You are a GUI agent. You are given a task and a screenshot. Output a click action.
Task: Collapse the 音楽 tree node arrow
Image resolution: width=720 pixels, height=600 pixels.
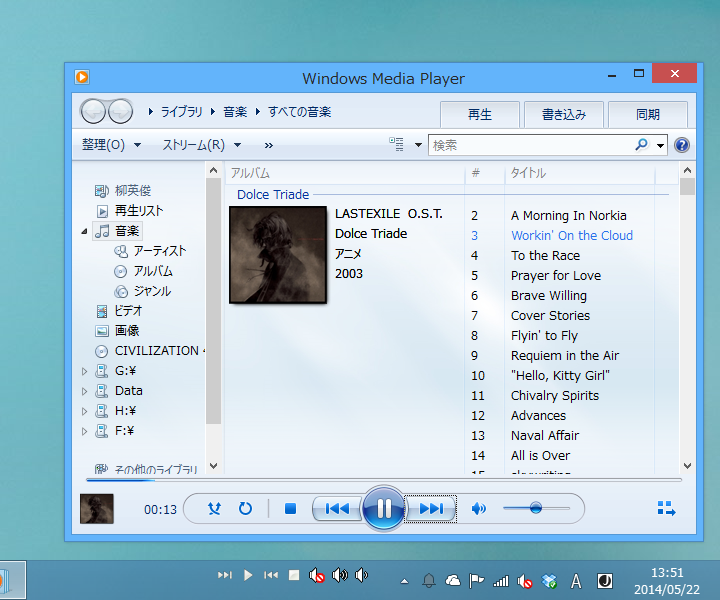pyautogui.click(x=84, y=231)
